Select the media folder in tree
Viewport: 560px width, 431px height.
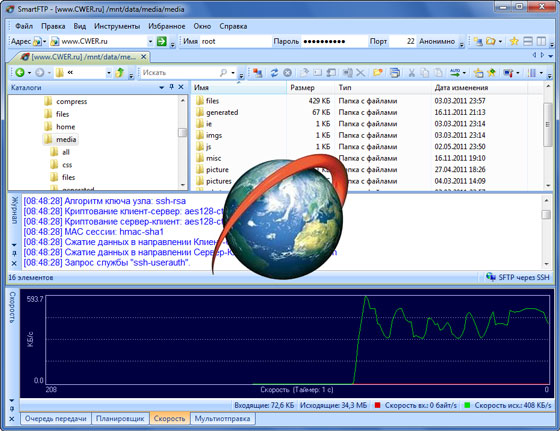click(66, 140)
